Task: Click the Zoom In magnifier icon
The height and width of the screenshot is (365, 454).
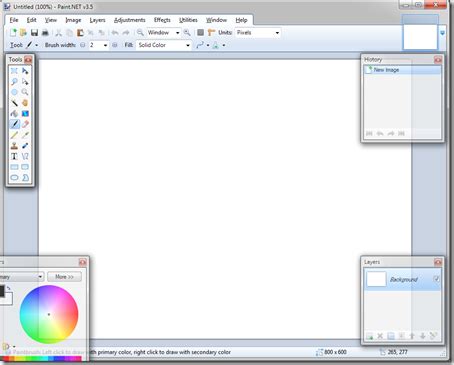Action: pyautogui.click(x=187, y=32)
